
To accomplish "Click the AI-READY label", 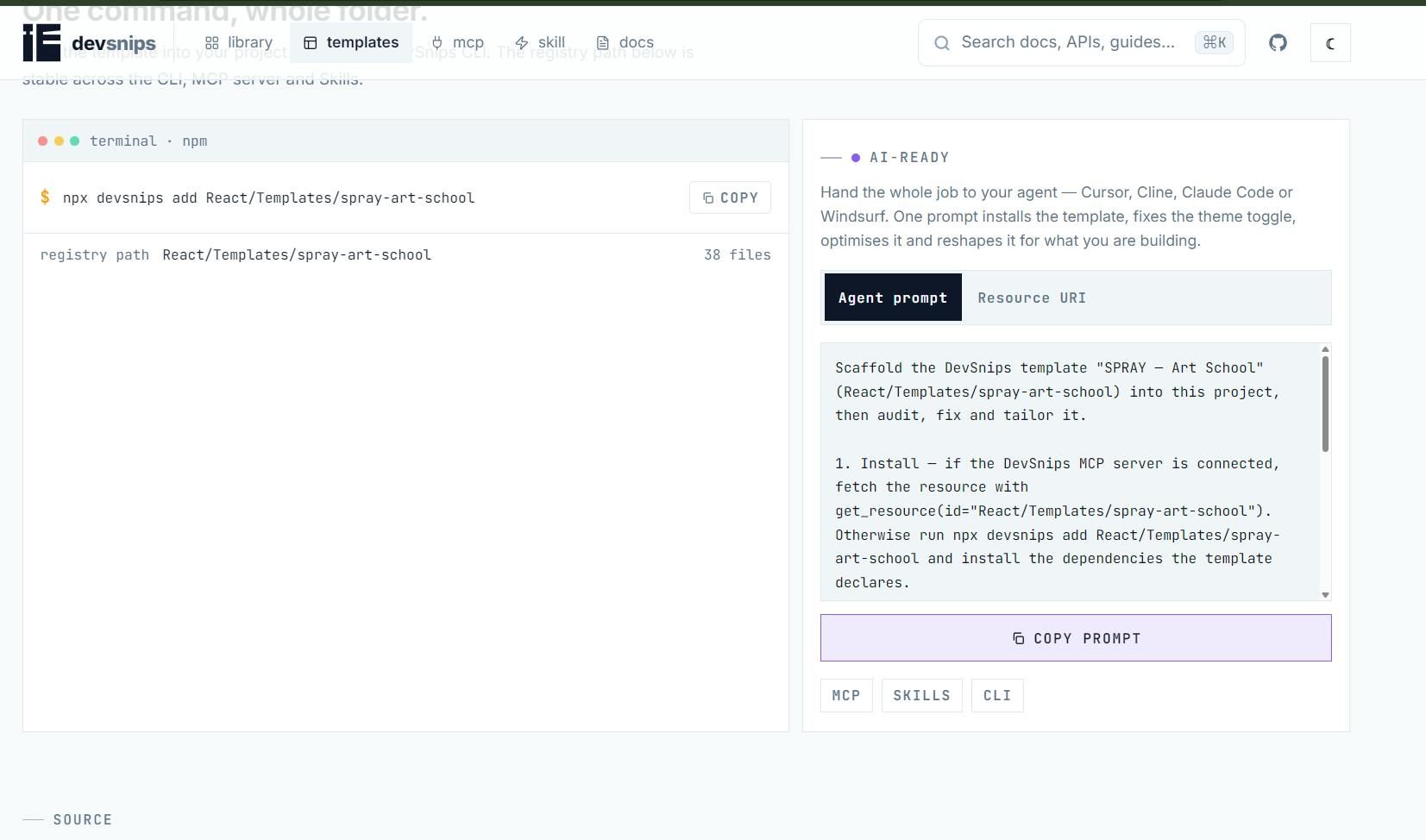I will (909, 158).
